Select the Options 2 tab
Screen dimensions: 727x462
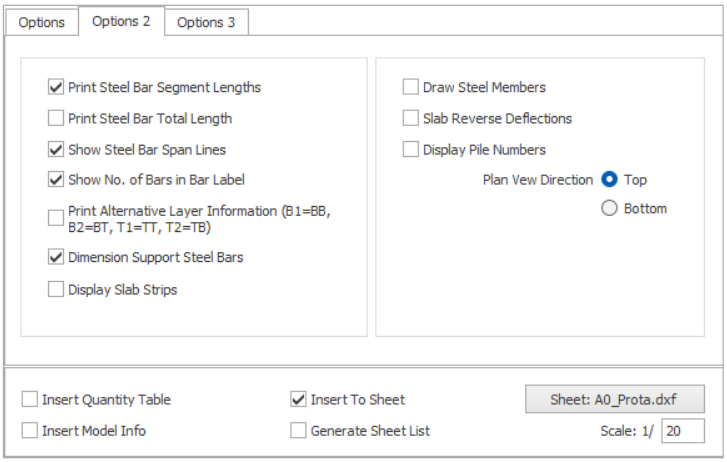coord(121,21)
